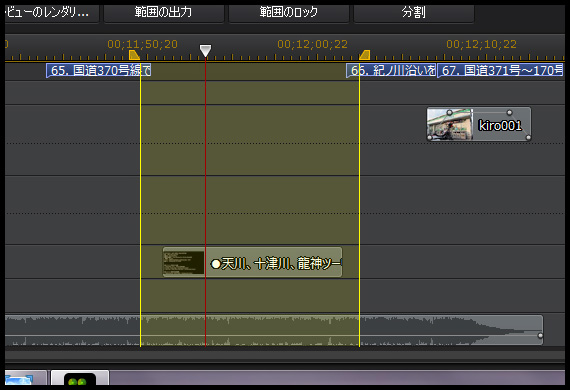
Task: Select chapter marker 65. 国道370号線
Action: (x=99, y=71)
